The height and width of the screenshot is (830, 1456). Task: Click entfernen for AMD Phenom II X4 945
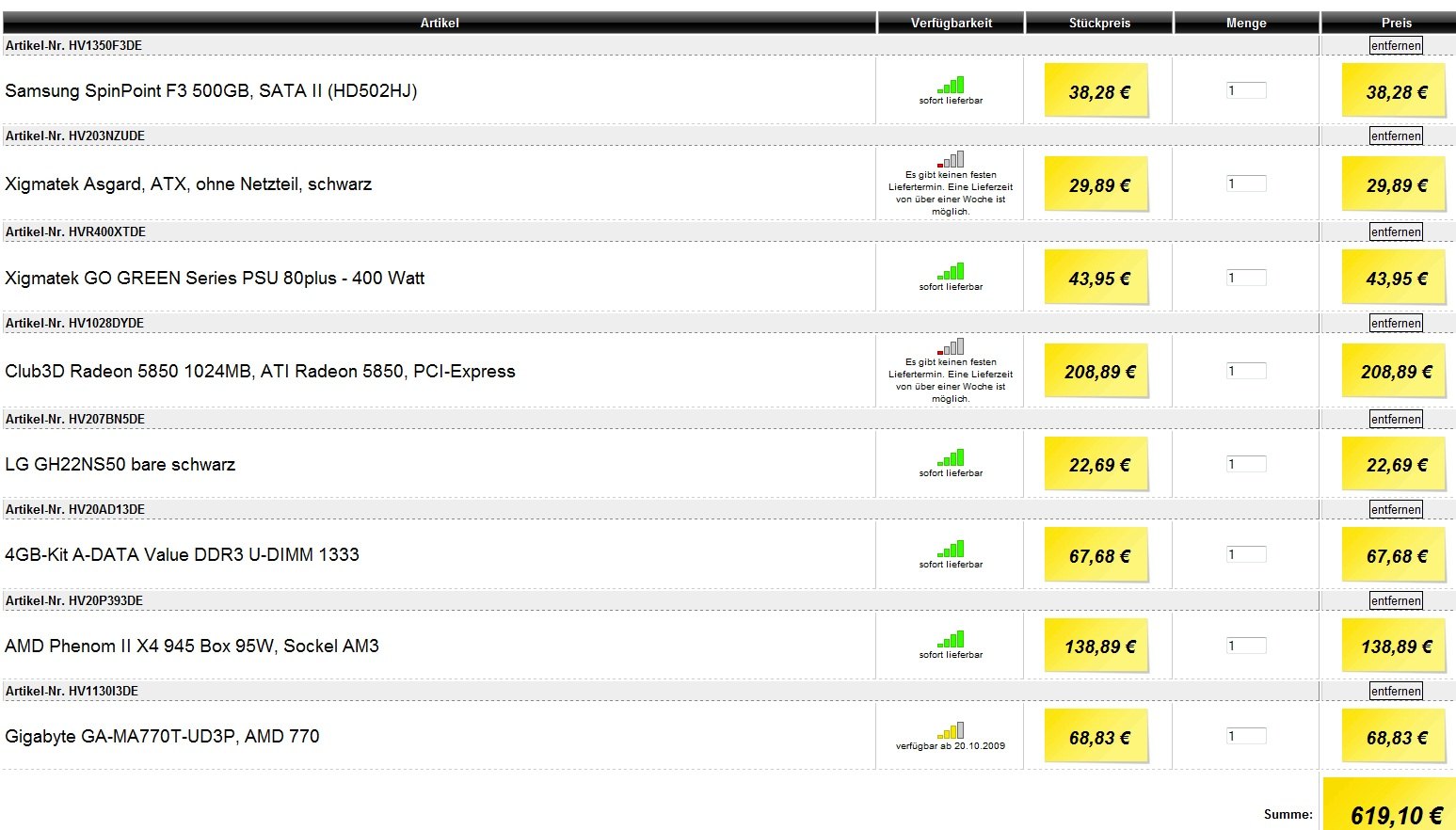tap(1396, 600)
